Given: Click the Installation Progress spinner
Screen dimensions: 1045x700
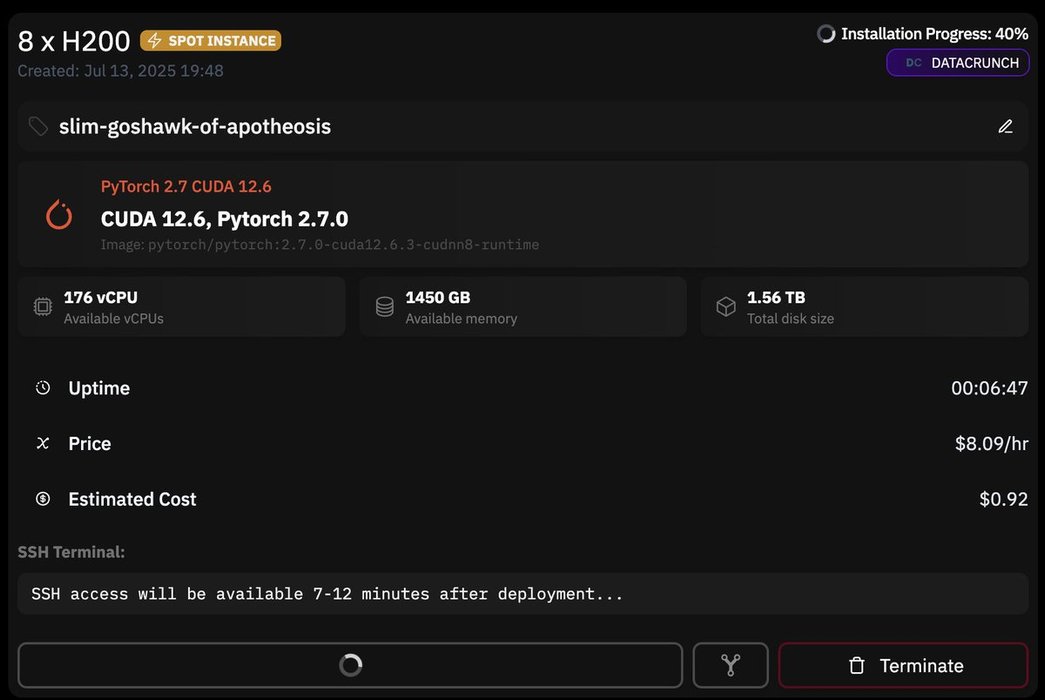Looking at the screenshot, I should click(826, 34).
